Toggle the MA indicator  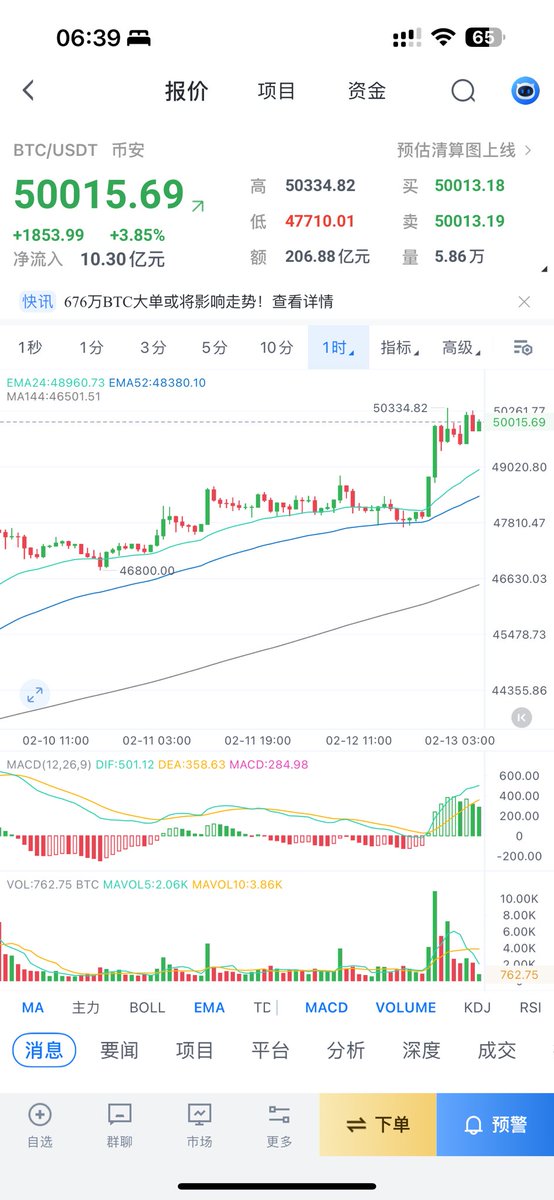pos(33,1007)
